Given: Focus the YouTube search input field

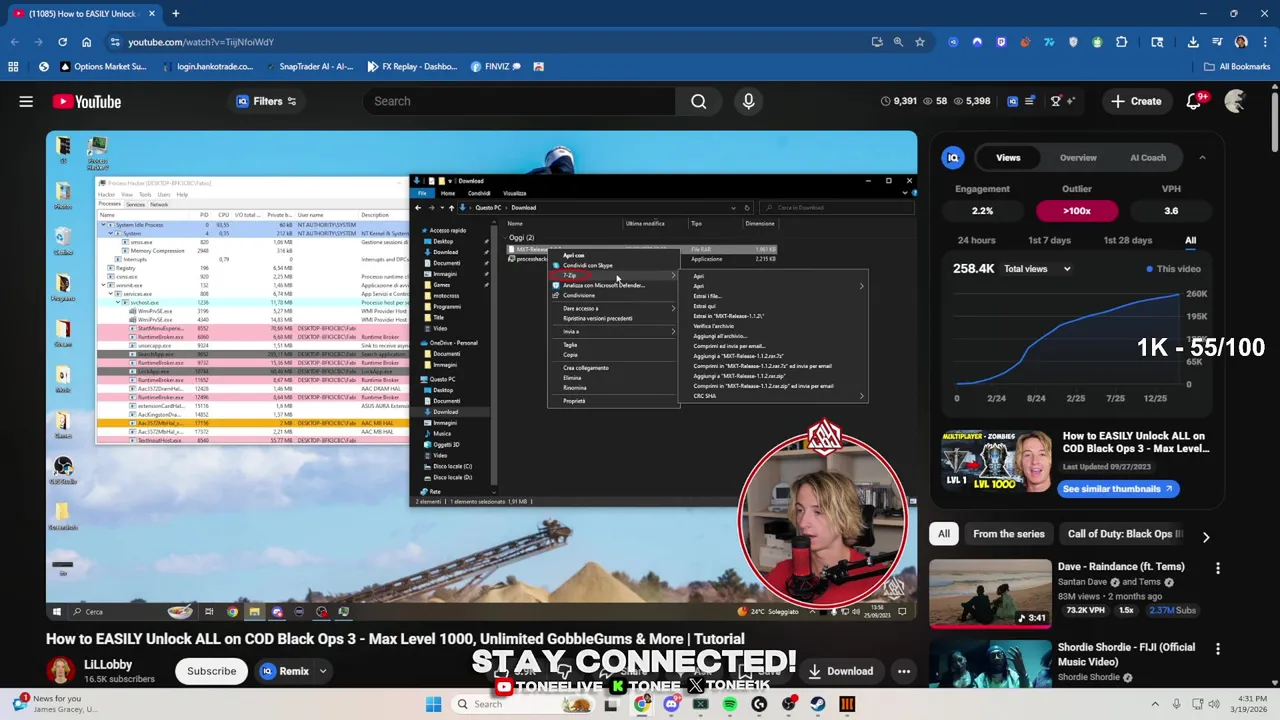Looking at the screenshot, I should pyautogui.click(x=518, y=101).
